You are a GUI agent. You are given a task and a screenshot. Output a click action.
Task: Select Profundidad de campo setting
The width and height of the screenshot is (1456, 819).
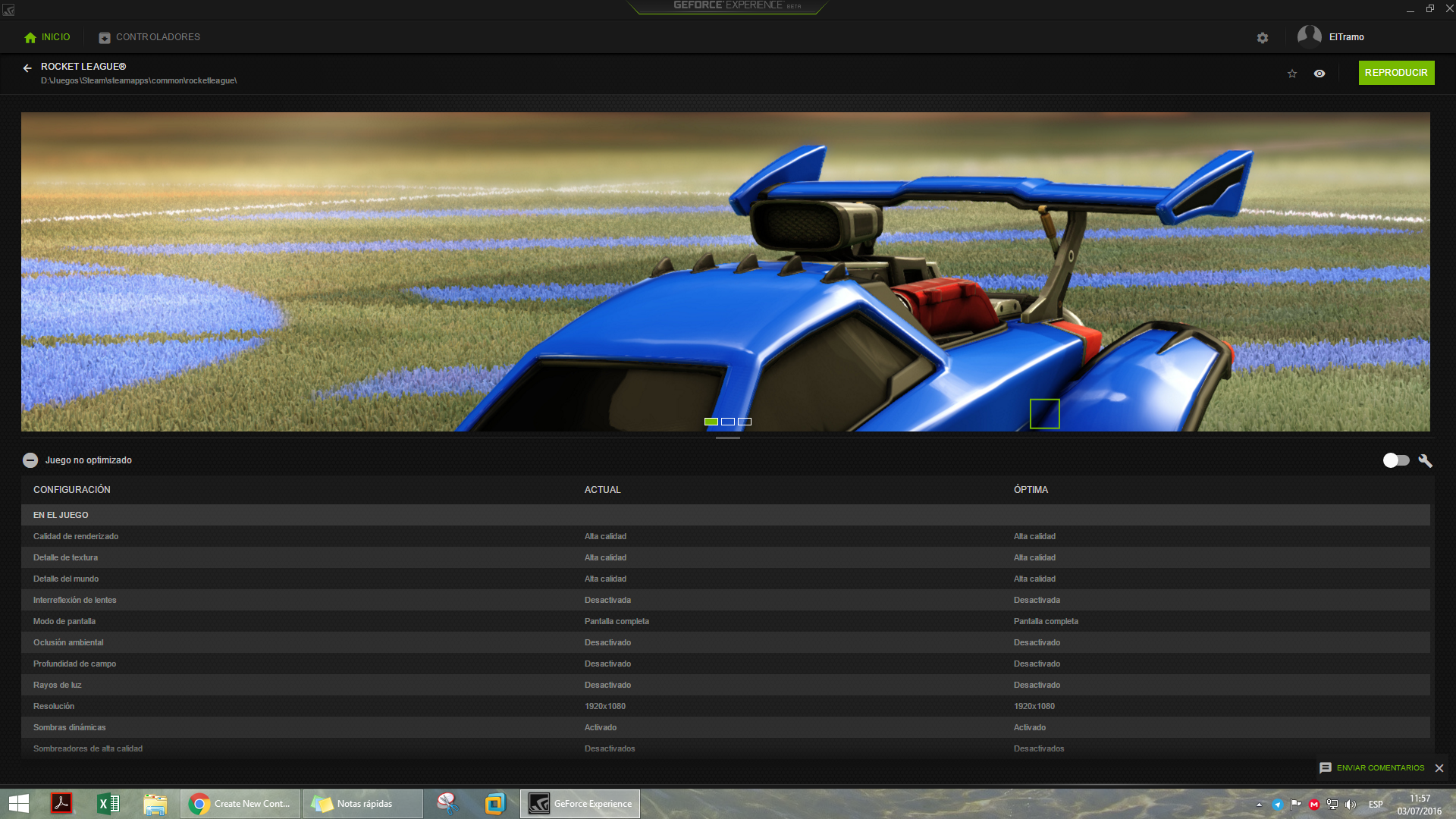[726, 664]
